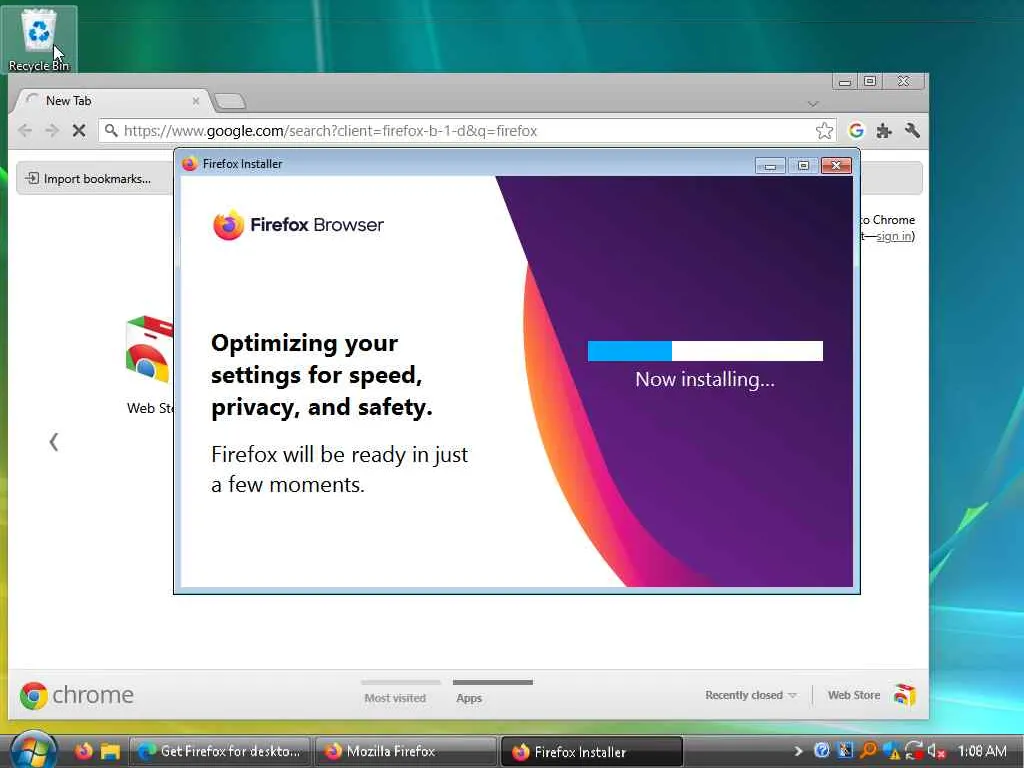Click the Firefox icon in installer title bar

pos(189,164)
